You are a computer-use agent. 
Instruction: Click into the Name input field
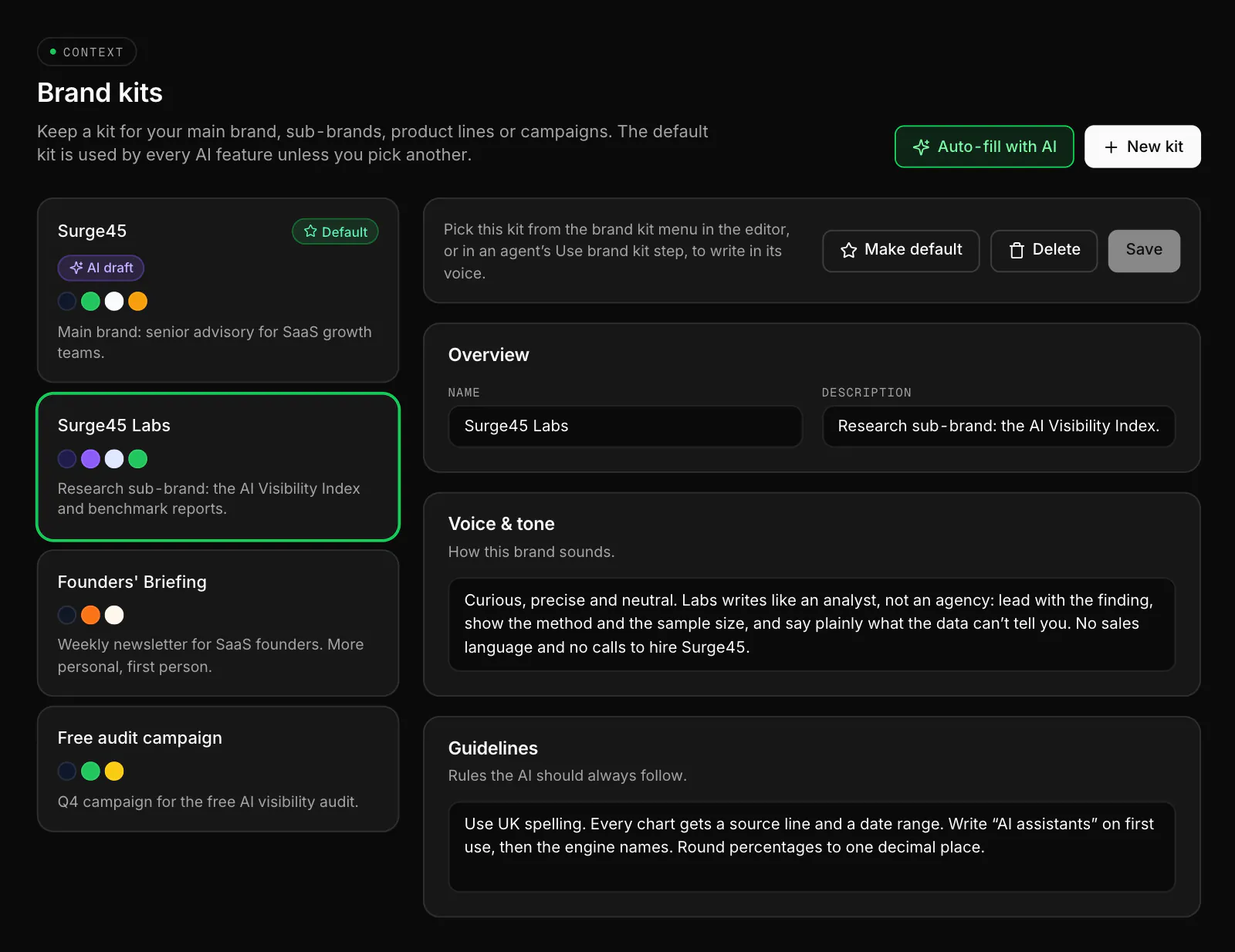(x=625, y=426)
